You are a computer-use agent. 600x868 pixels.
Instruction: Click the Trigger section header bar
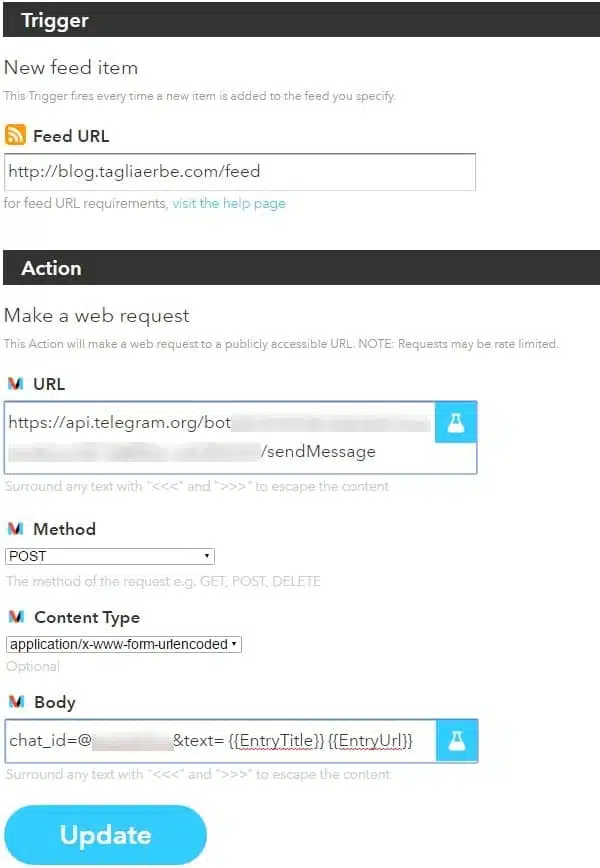[300, 19]
